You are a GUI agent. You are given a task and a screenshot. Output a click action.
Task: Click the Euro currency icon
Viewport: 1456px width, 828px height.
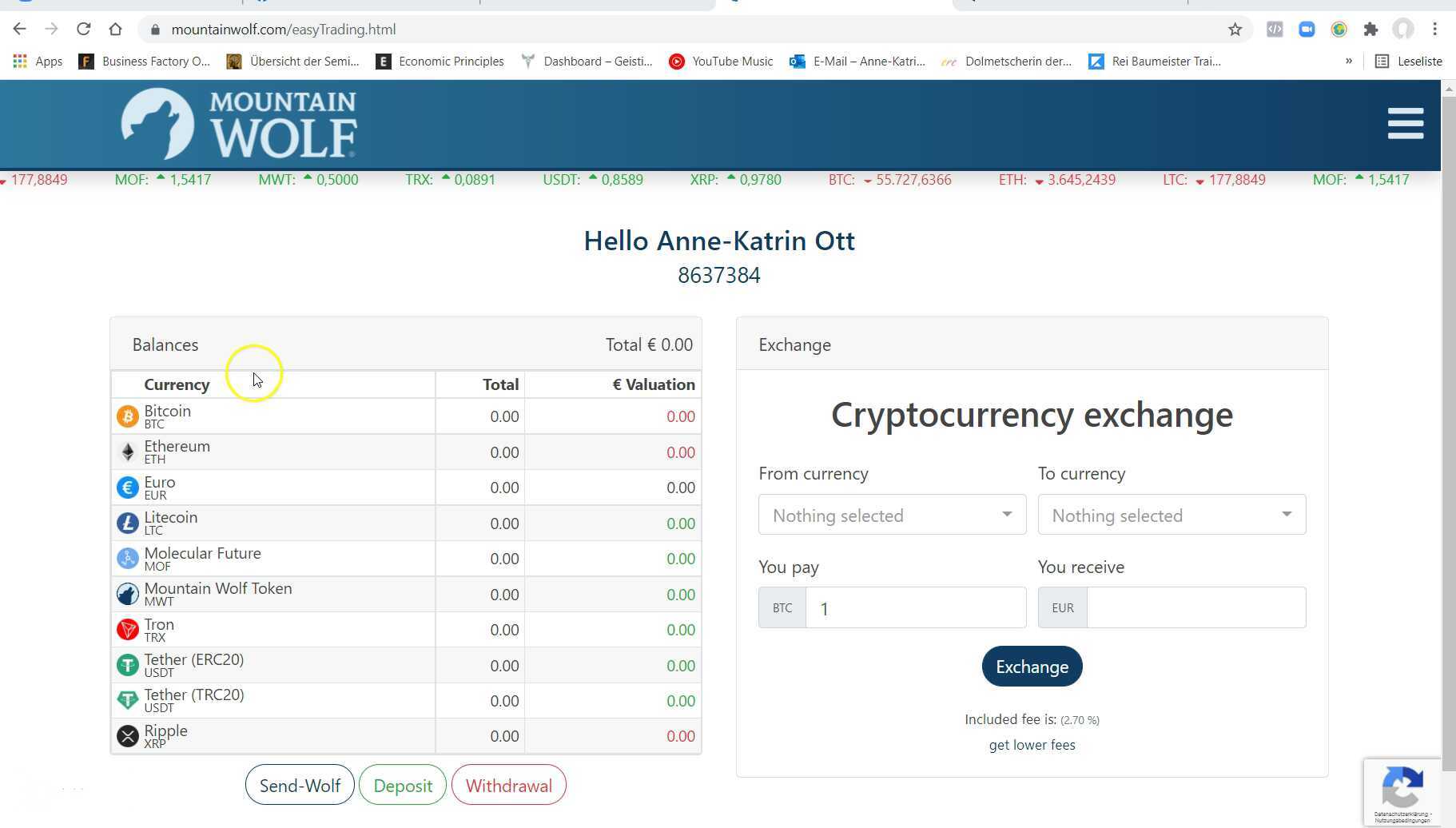coord(128,488)
